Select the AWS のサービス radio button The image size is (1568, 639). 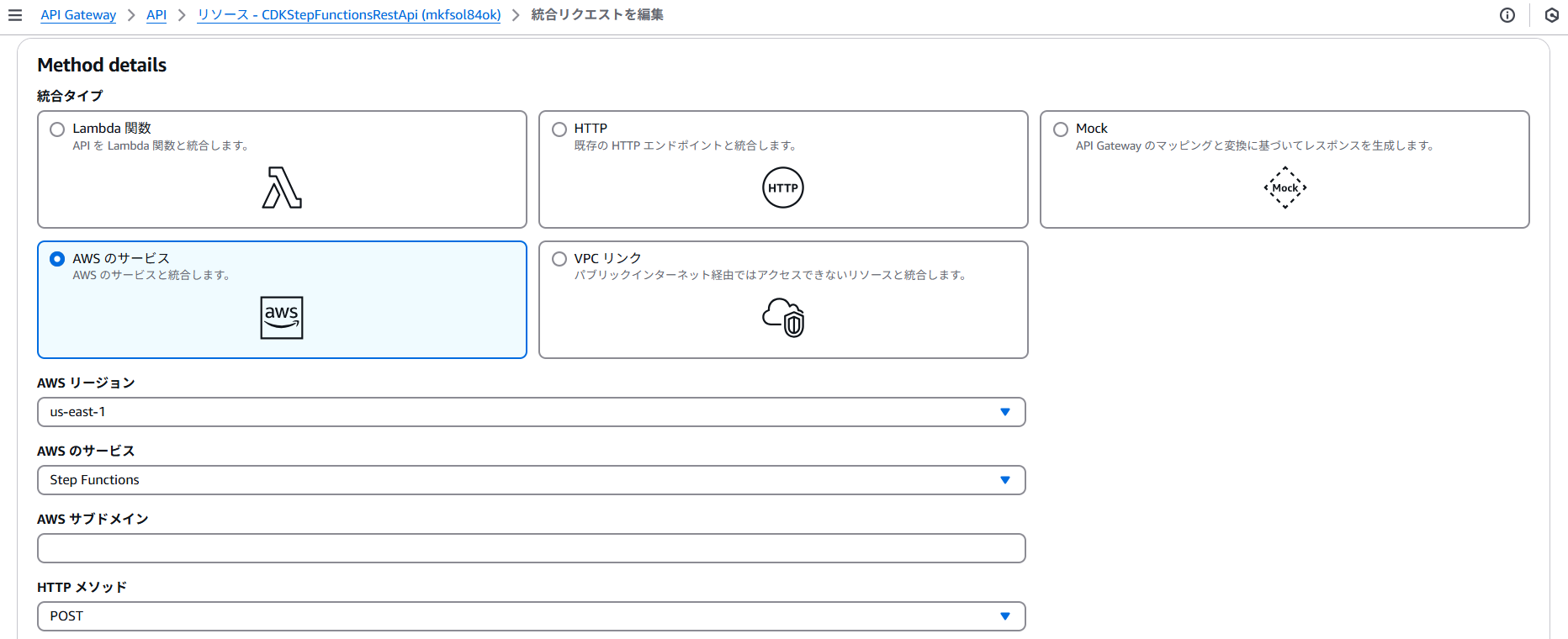tap(57, 259)
